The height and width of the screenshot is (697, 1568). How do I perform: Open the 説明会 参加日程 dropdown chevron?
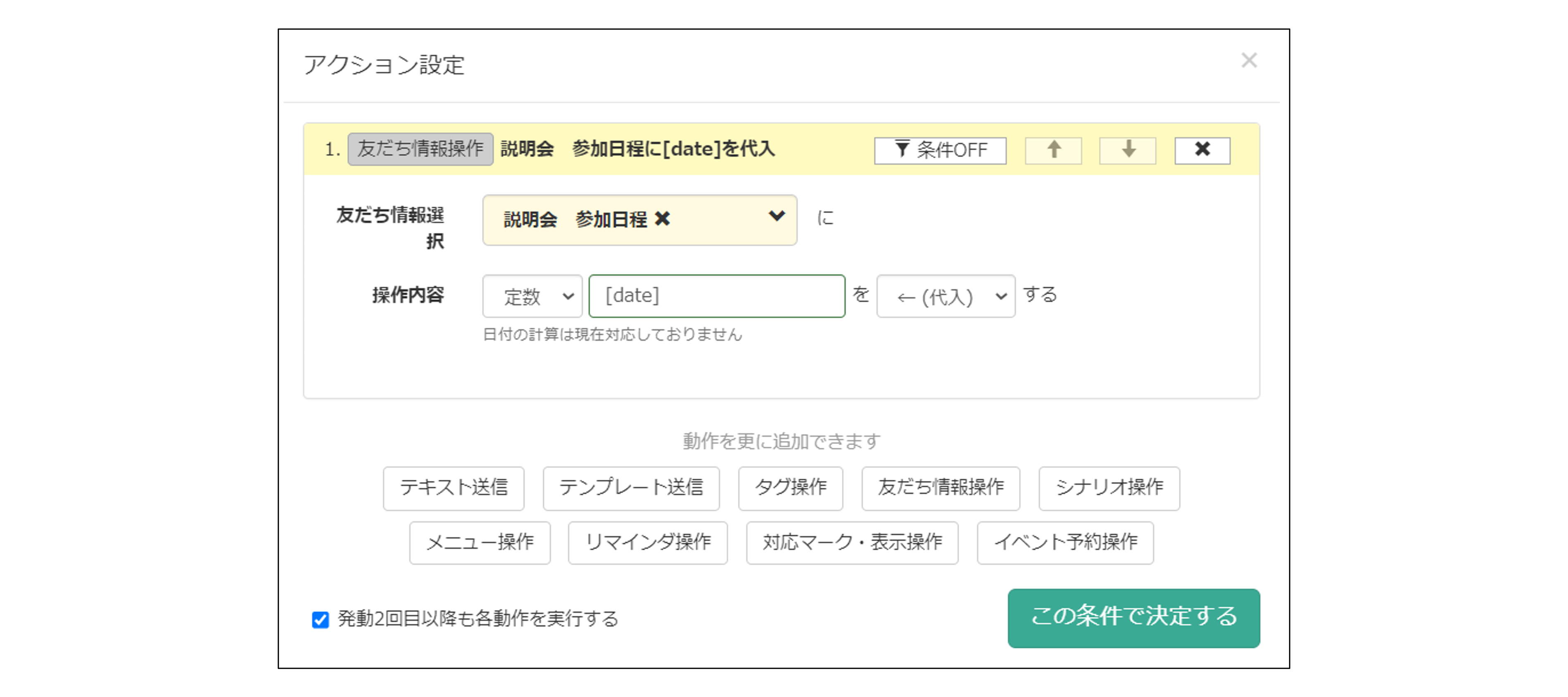pos(776,216)
